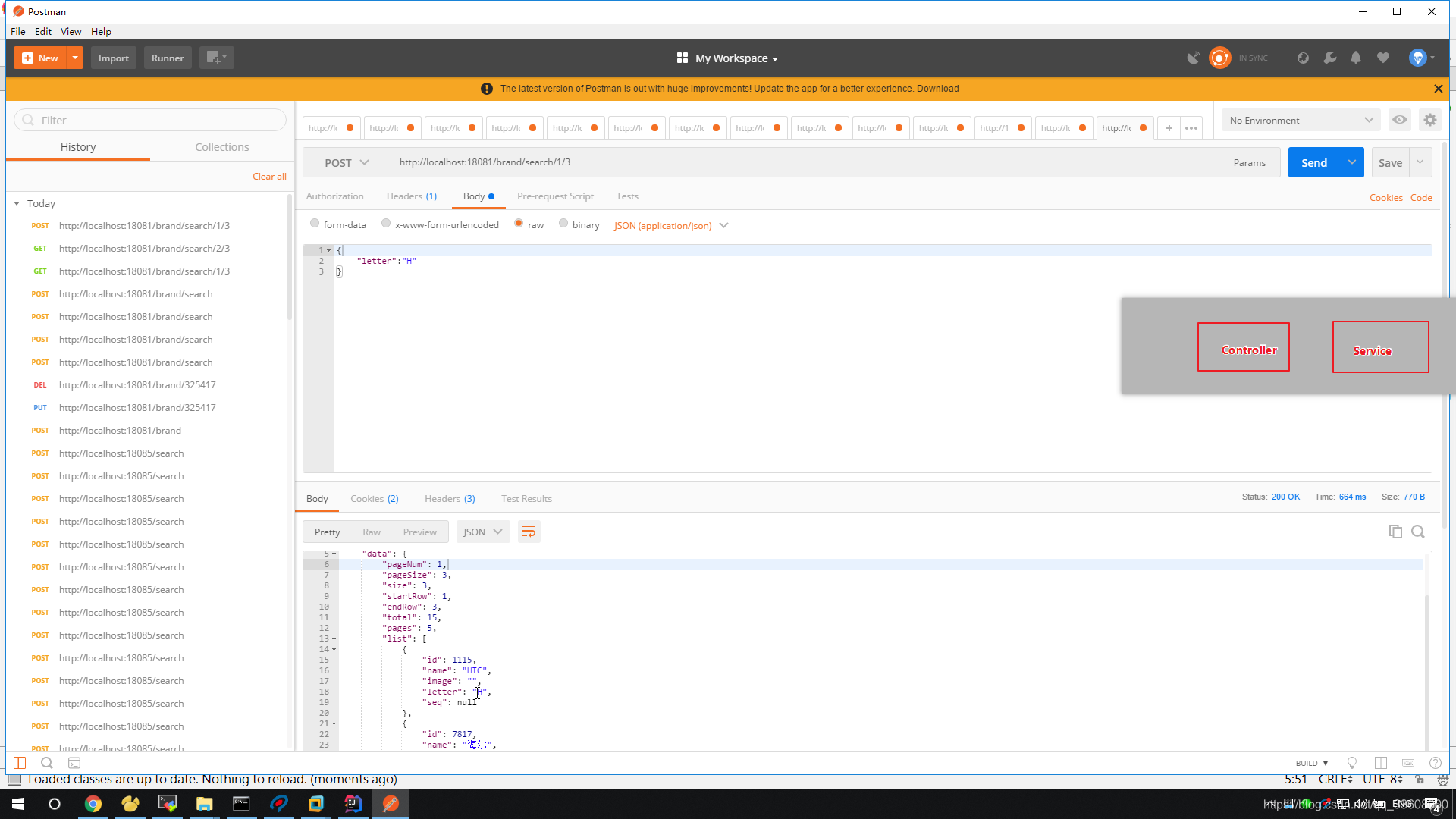This screenshot has width=1456, height=819.
Task: Open the find icon in bottom bar
Action: [x=47, y=763]
